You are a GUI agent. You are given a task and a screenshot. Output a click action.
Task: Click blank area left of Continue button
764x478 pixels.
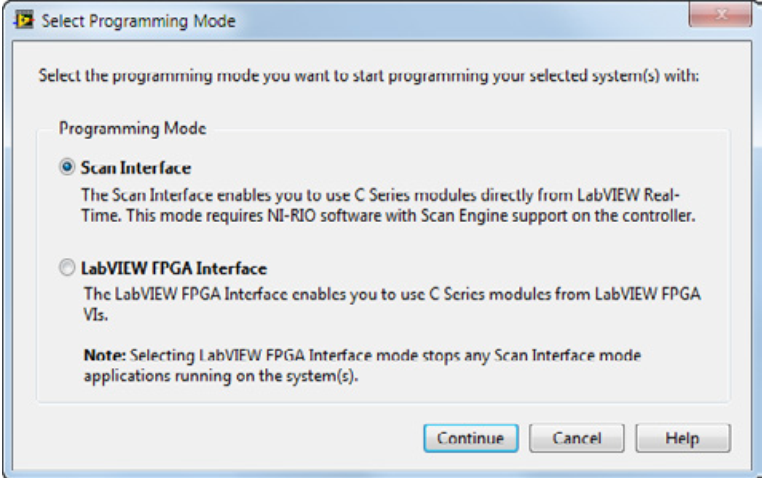pyautogui.click(x=230, y=438)
